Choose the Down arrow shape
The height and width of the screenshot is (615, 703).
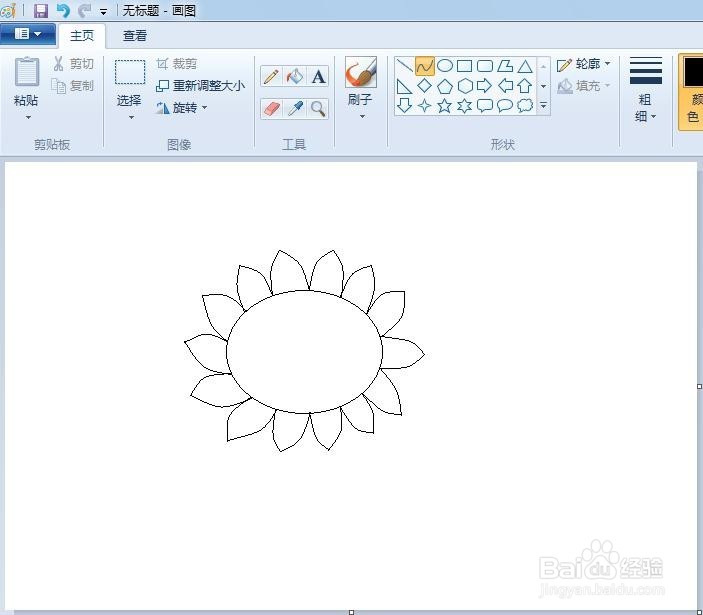(404, 106)
